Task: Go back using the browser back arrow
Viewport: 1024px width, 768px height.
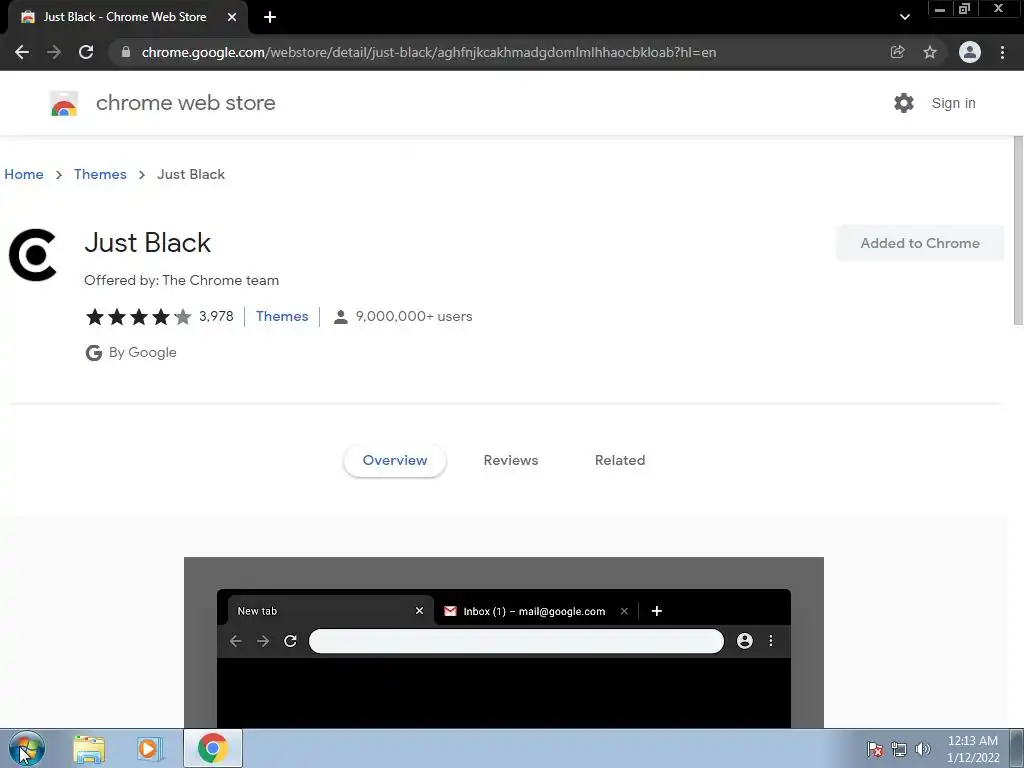Action: pyautogui.click(x=22, y=52)
